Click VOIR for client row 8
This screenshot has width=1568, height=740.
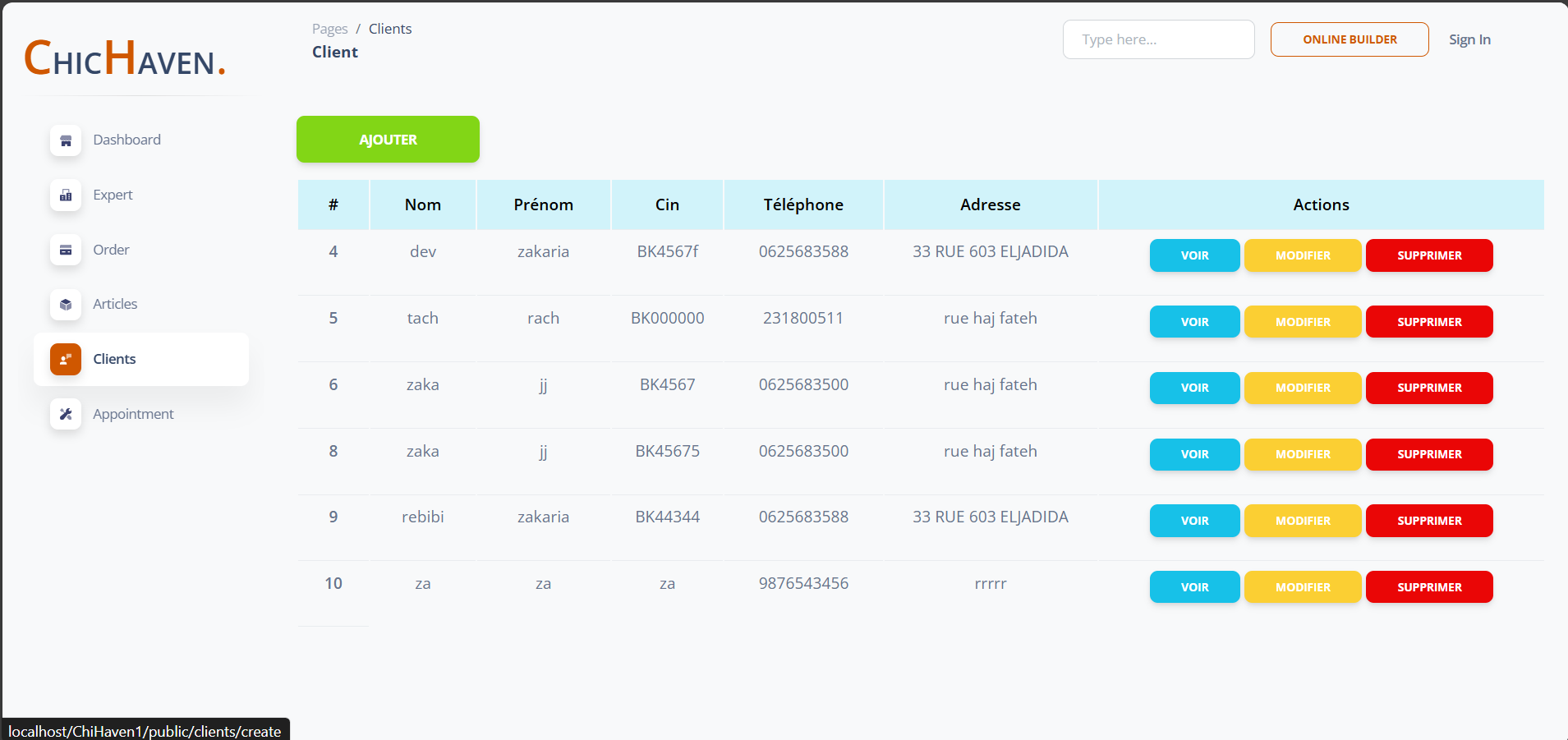click(x=1194, y=454)
